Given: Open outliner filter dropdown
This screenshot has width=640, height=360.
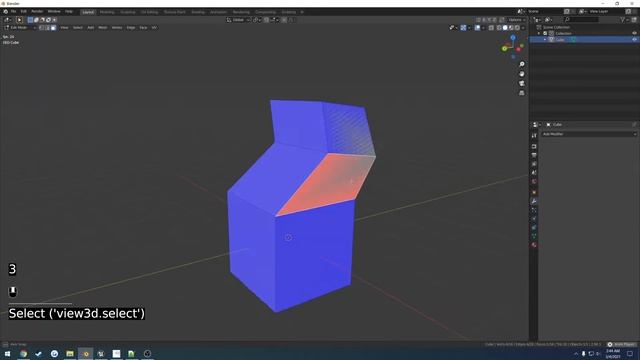Looking at the screenshot, I should tap(624, 20).
